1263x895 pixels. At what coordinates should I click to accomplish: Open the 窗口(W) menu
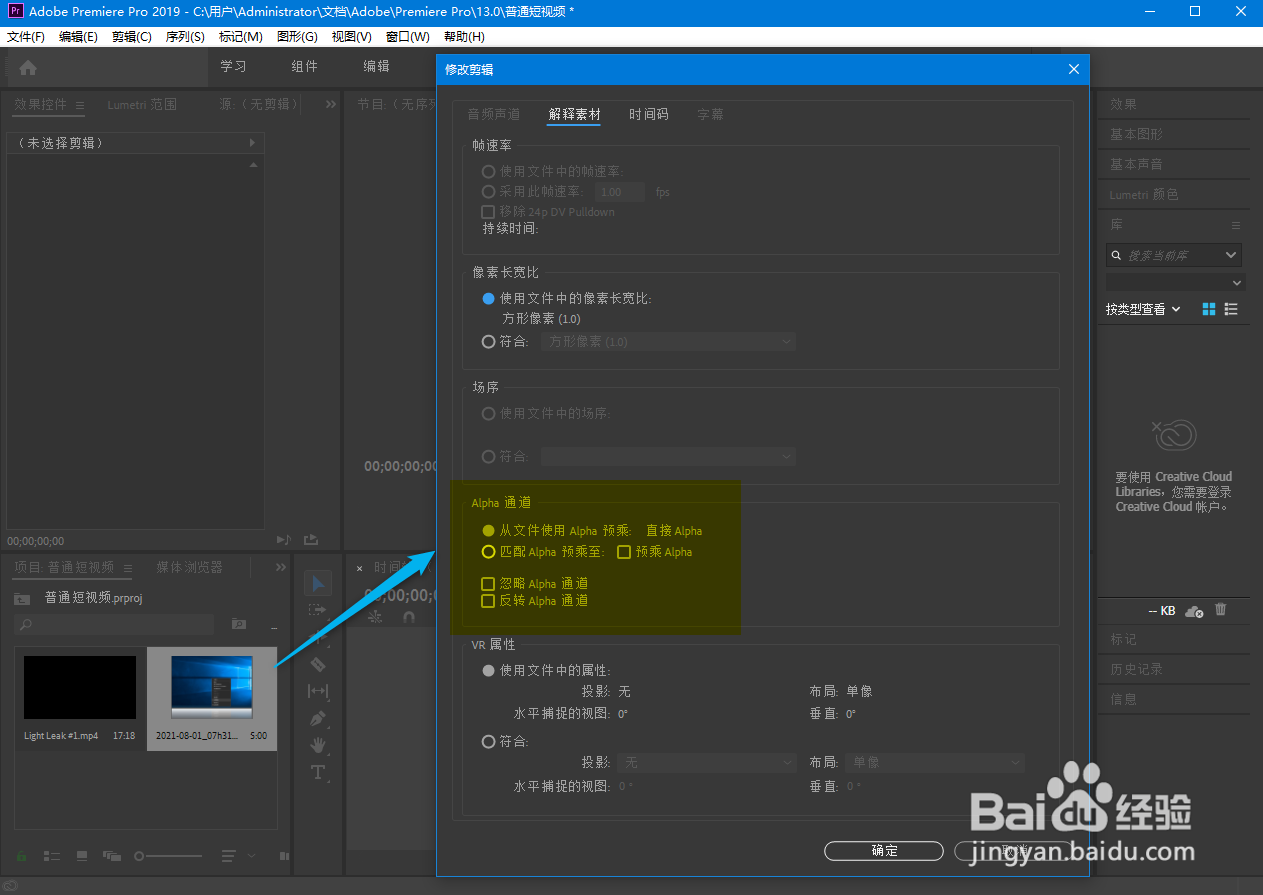[408, 36]
